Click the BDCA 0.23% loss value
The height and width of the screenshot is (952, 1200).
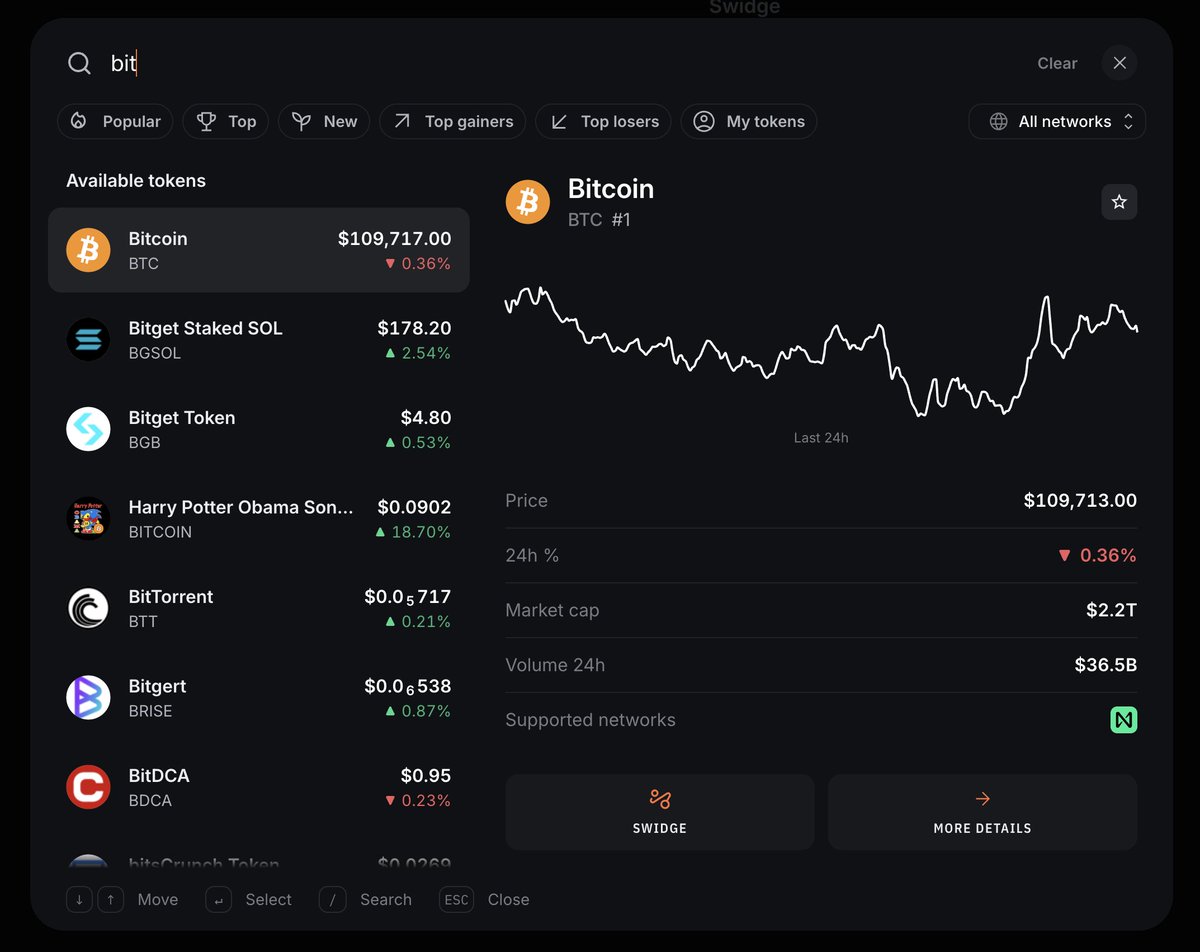(418, 801)
